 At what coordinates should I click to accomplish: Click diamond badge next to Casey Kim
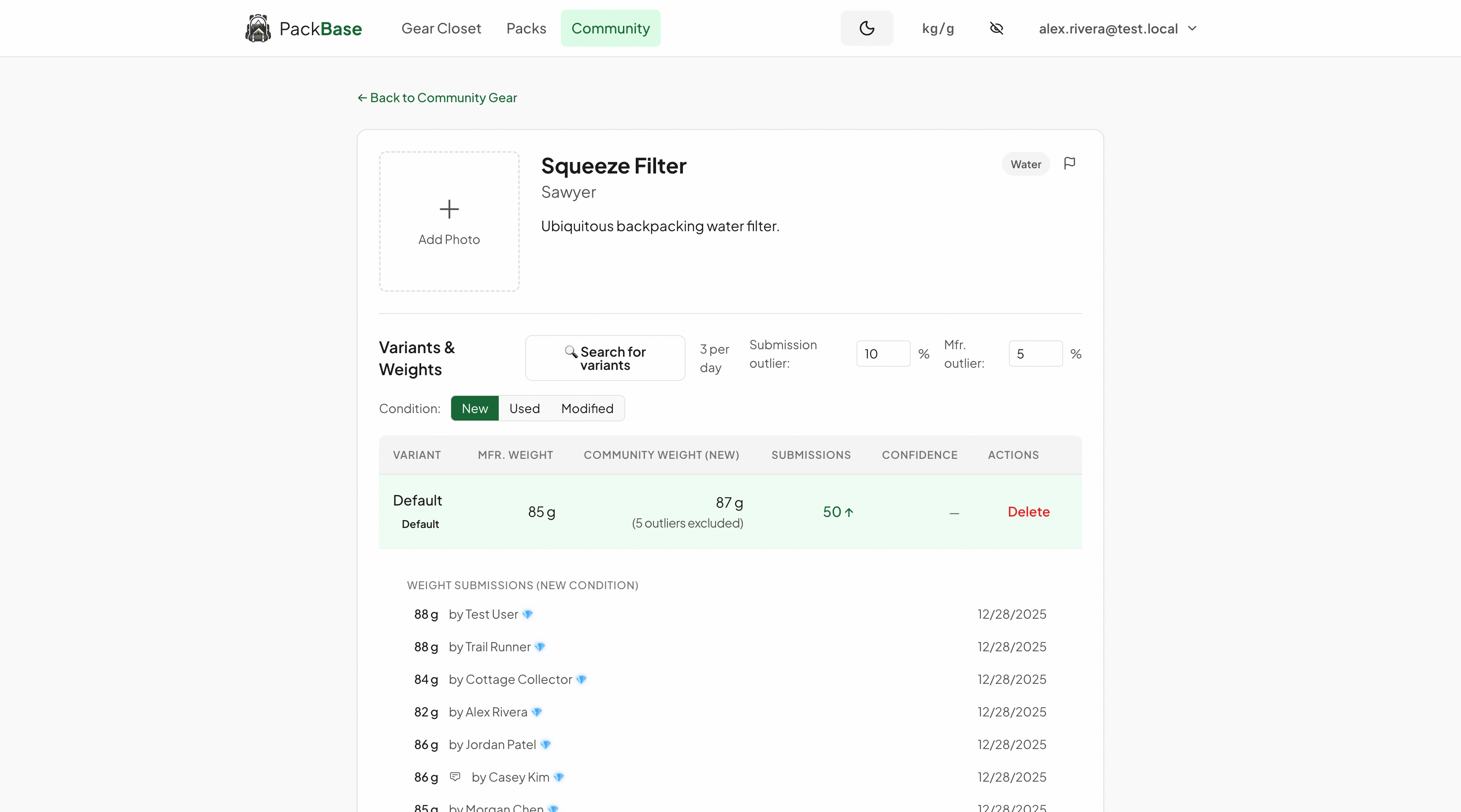(559, 777)
